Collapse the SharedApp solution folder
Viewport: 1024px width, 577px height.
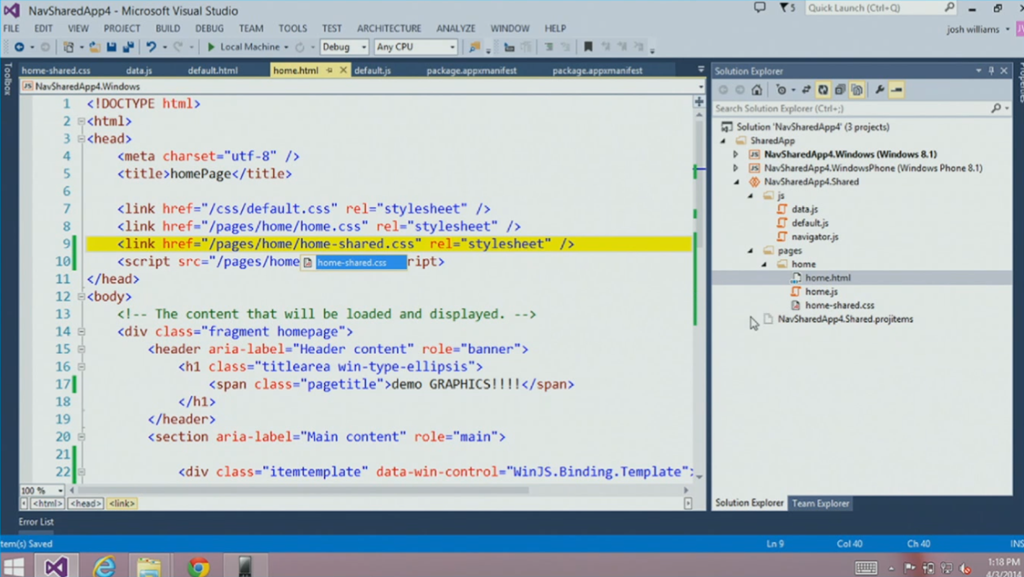723,141
